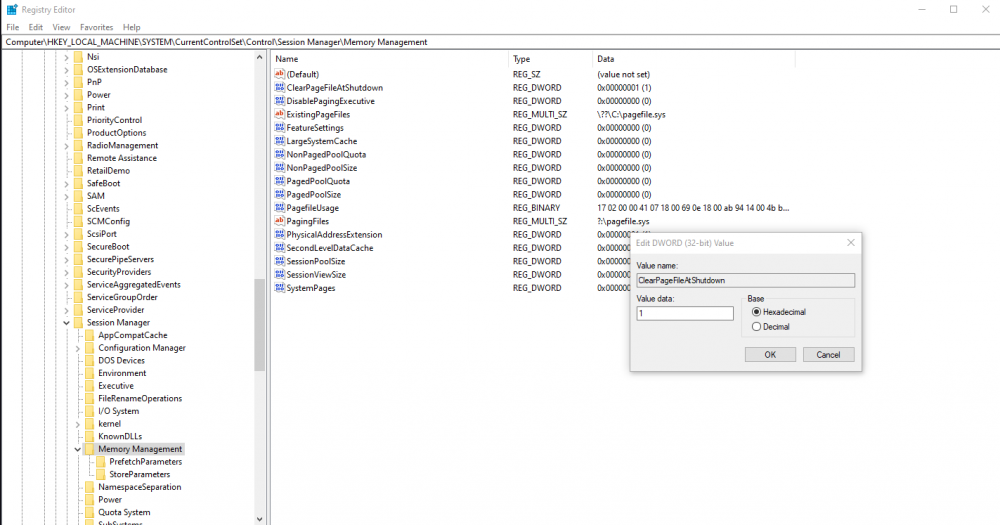Select the AppCompatCache tree item
This screenshot has width=1000, height=525.
[x=133, y=336]
